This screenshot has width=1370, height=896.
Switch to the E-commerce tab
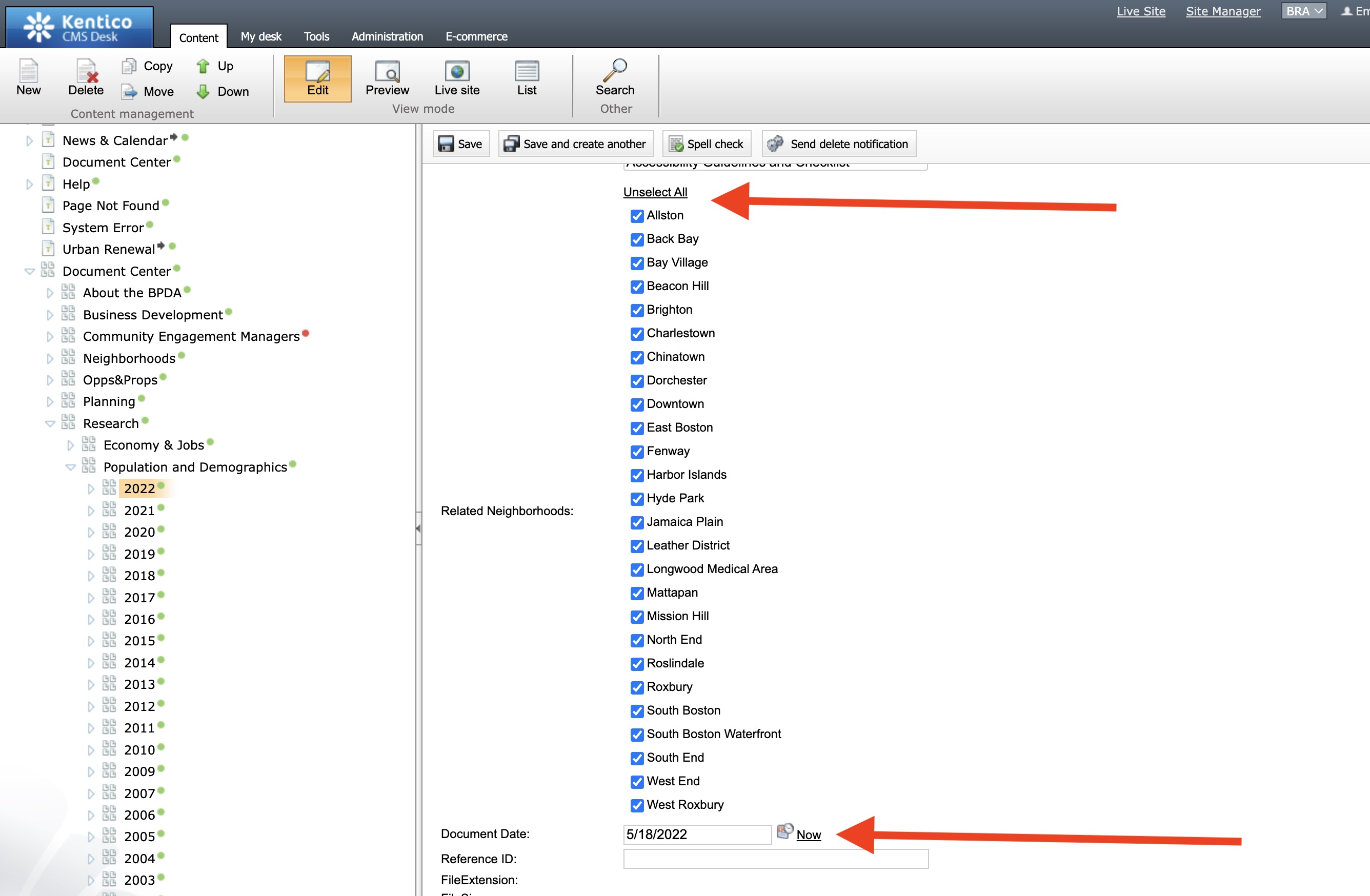476,36
